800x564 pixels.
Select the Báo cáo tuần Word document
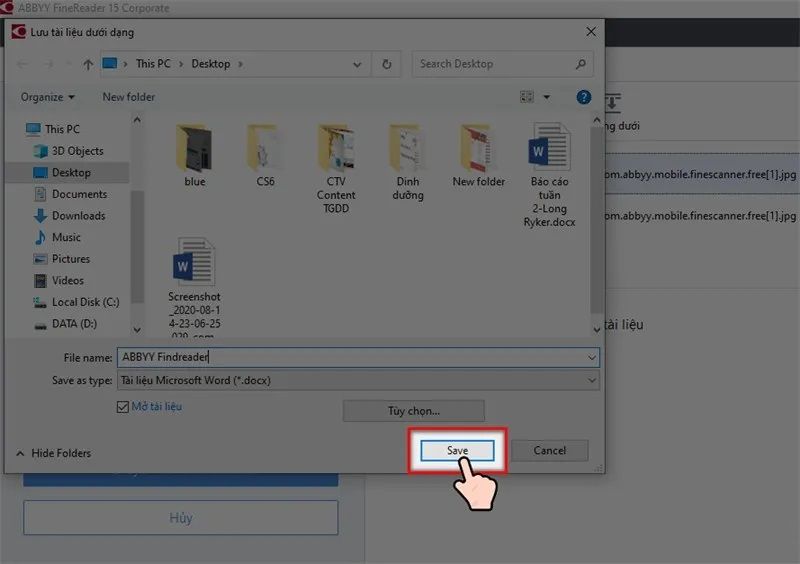tap(549, 175)
